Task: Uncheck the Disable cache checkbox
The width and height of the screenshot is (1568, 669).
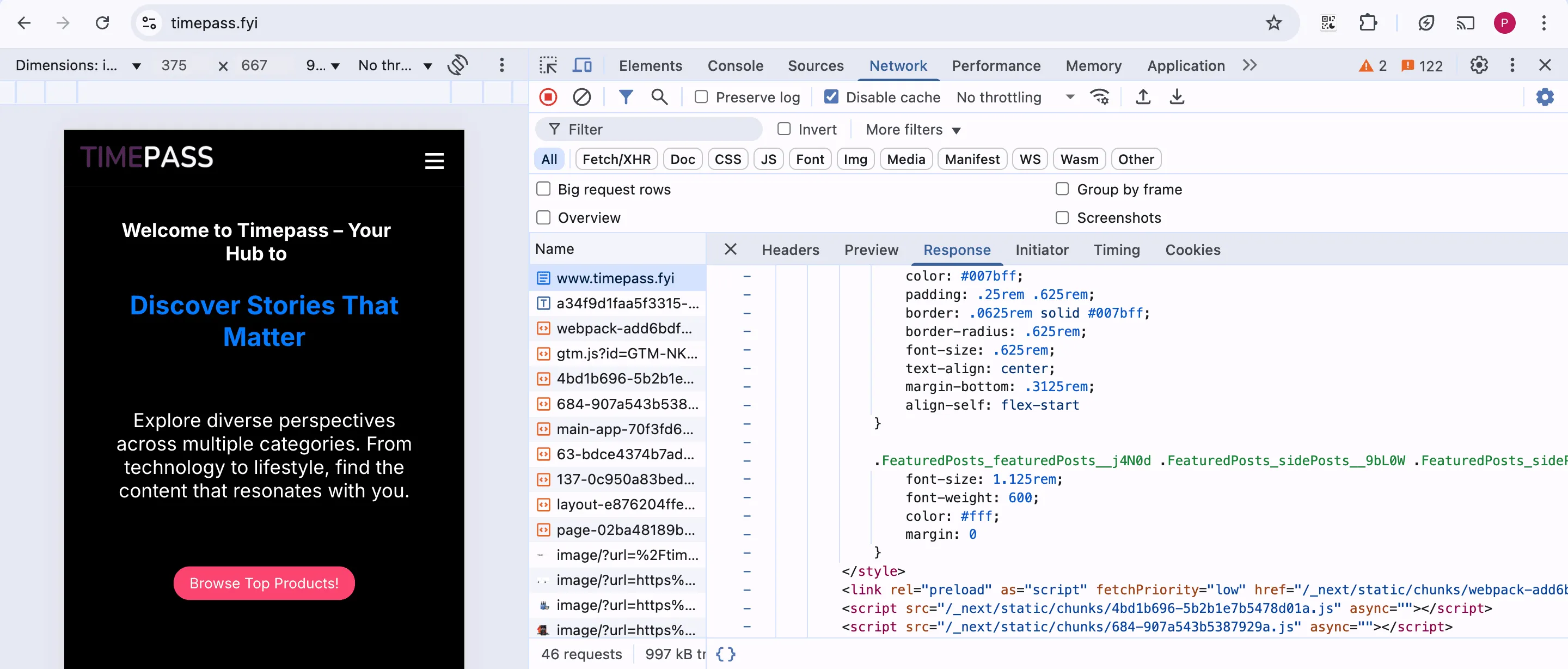Action: coord(831,97)
